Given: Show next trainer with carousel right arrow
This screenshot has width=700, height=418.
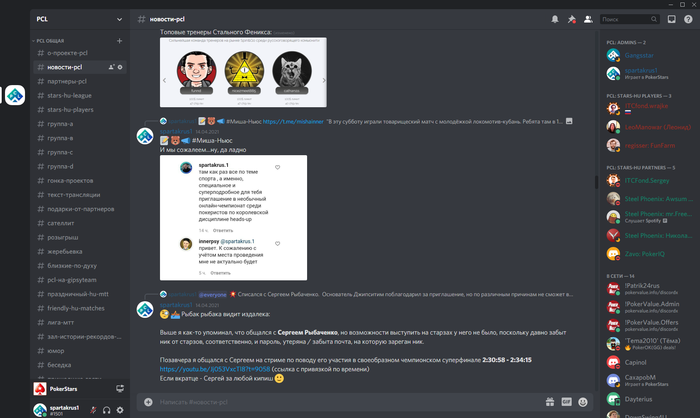Looking at the screenshot, I should coord(324,80).
